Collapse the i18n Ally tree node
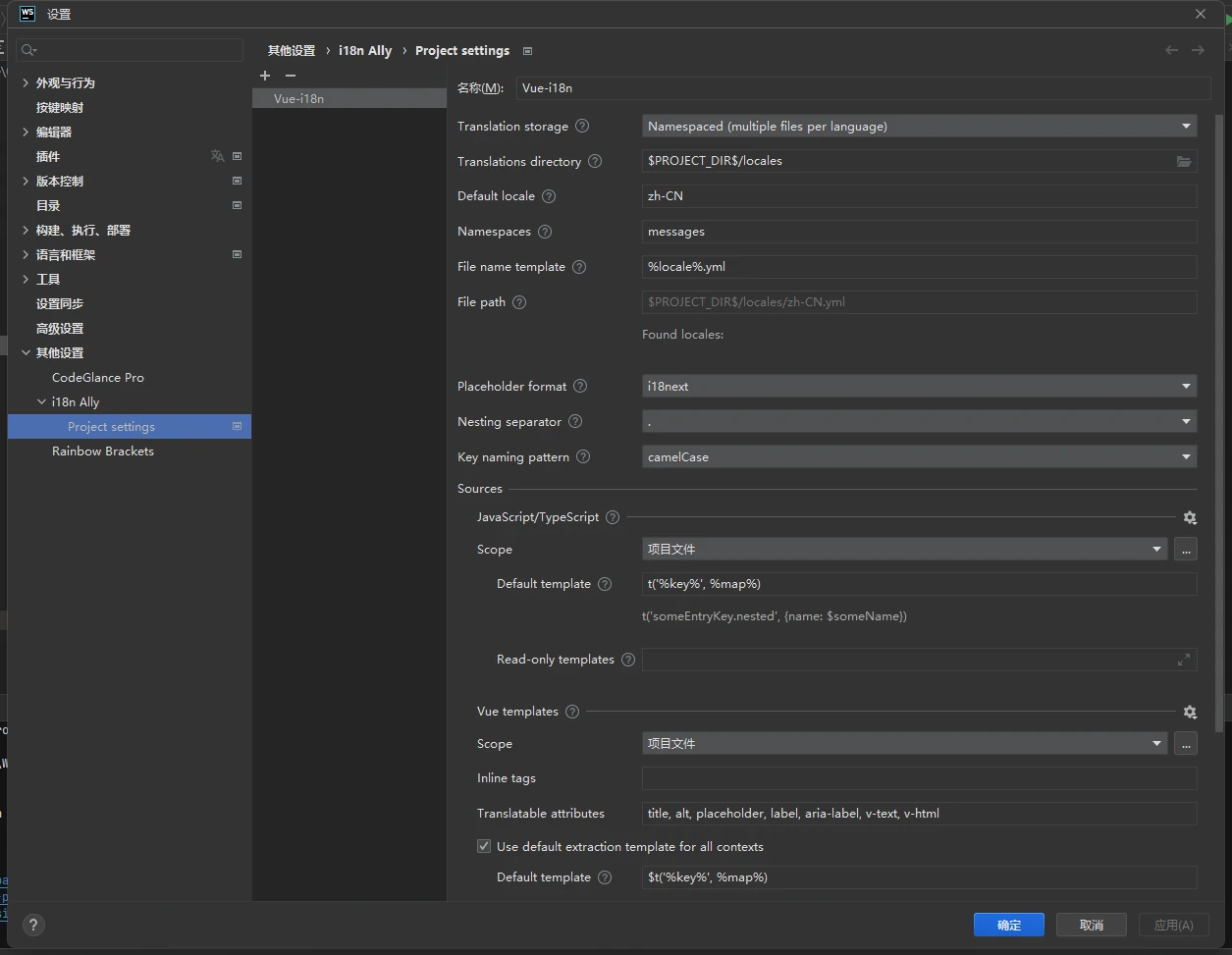This screenshot has width=1232, height=955. 41,401
